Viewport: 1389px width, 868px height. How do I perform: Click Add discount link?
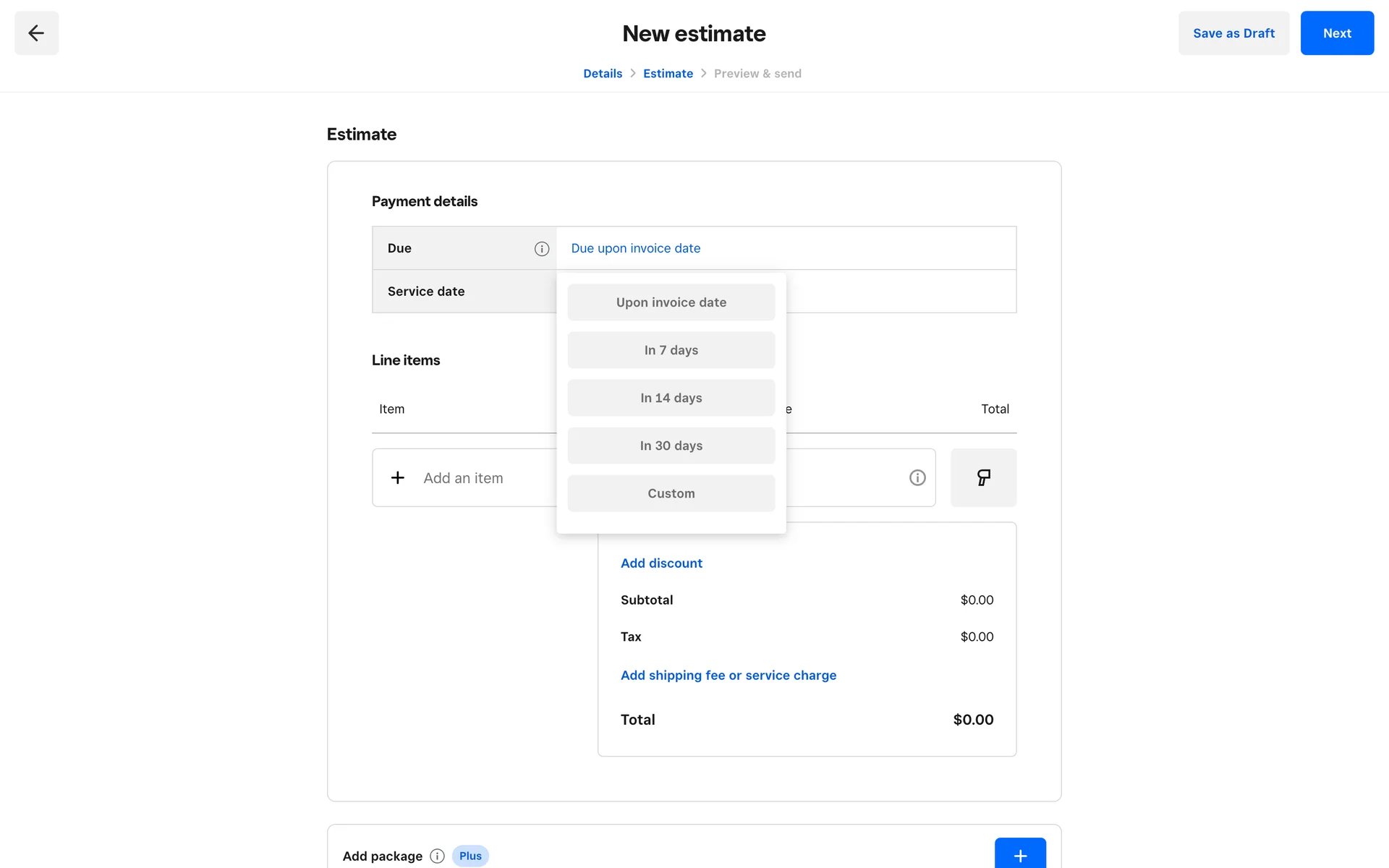click(x=660, y=563)
